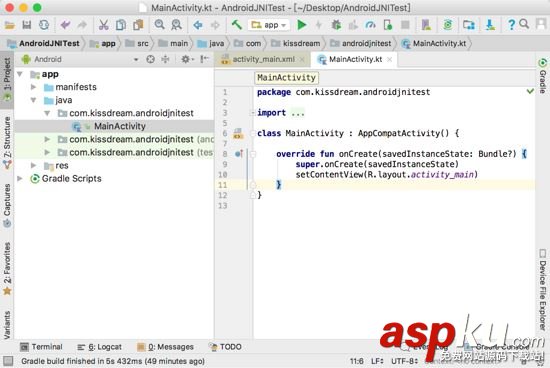Click the Help question mark icon
Screen dimensions: 550x368
511,25
